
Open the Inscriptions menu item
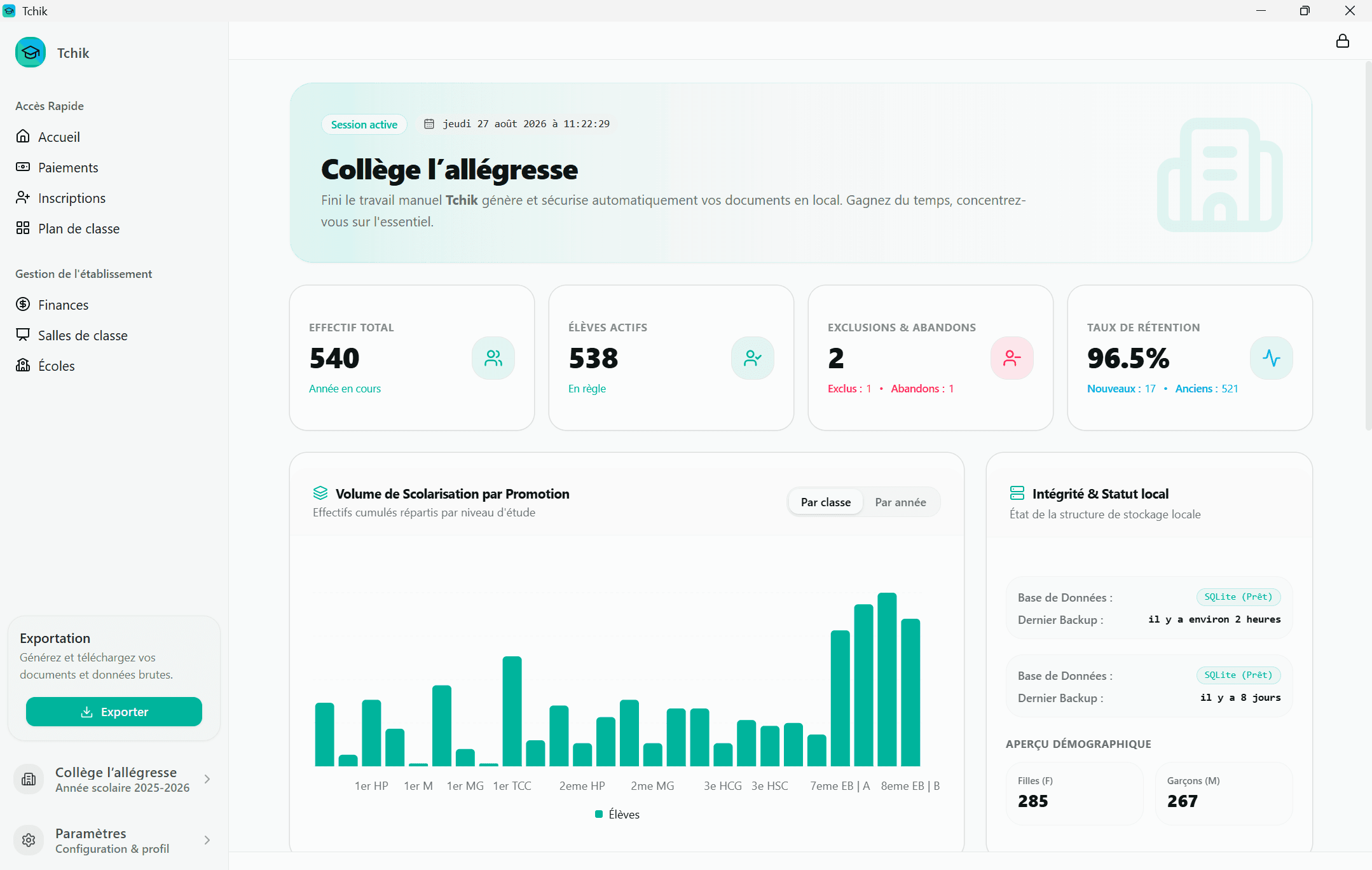(114, 198)
